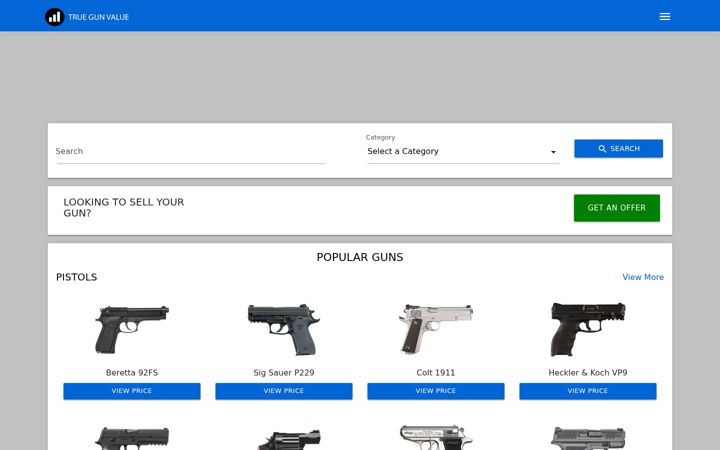This screenshot has height=450, width=720.
Task: Click the Colt 1911 pistol image
Action: (x=436, y=329)
